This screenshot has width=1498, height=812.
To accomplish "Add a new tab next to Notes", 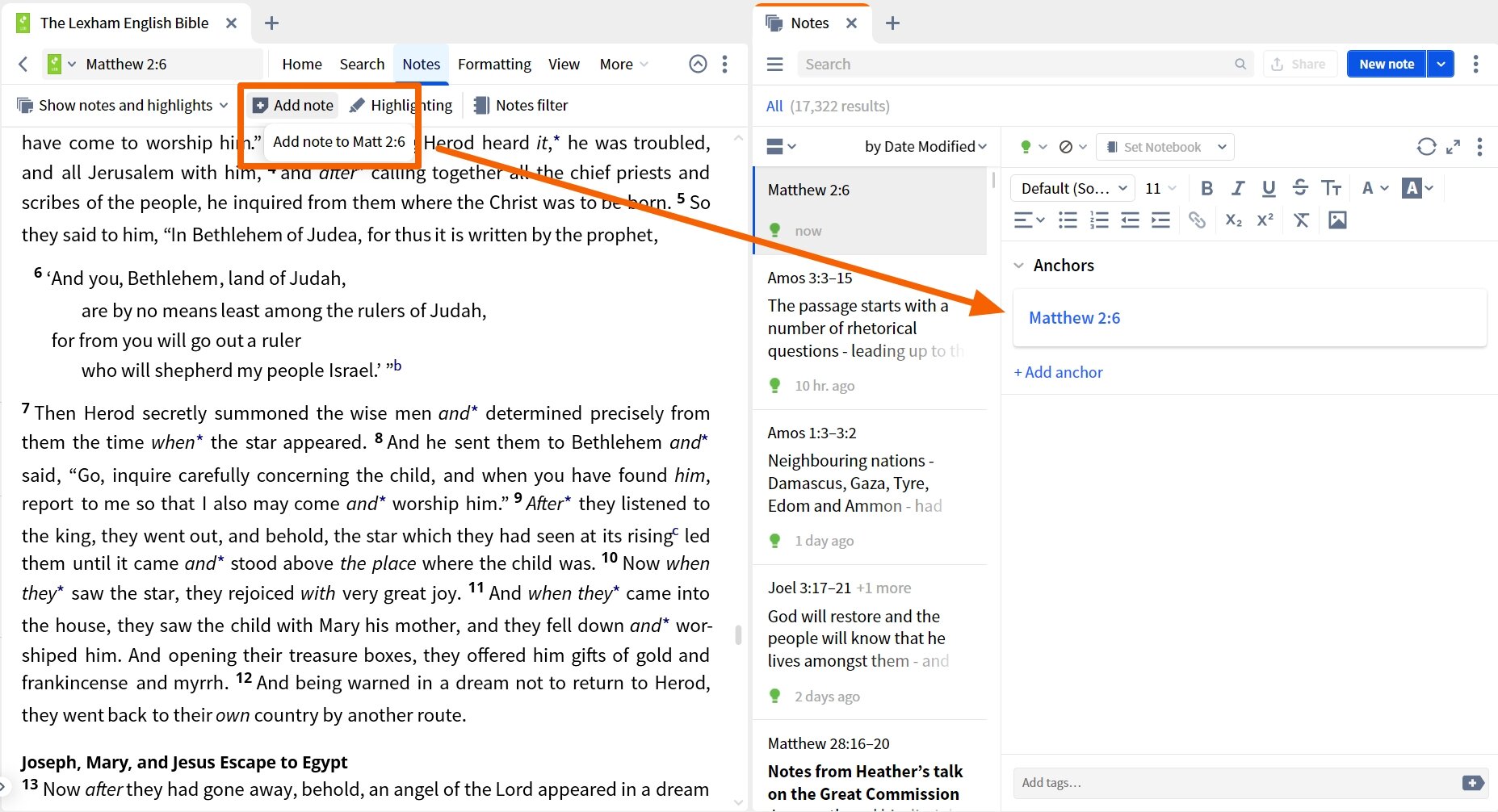I will click(x=892, y=23).
